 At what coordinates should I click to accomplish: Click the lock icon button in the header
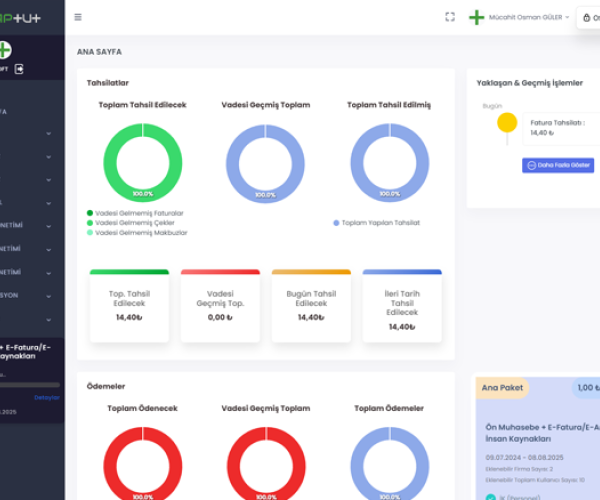click(x=589, y=18)
